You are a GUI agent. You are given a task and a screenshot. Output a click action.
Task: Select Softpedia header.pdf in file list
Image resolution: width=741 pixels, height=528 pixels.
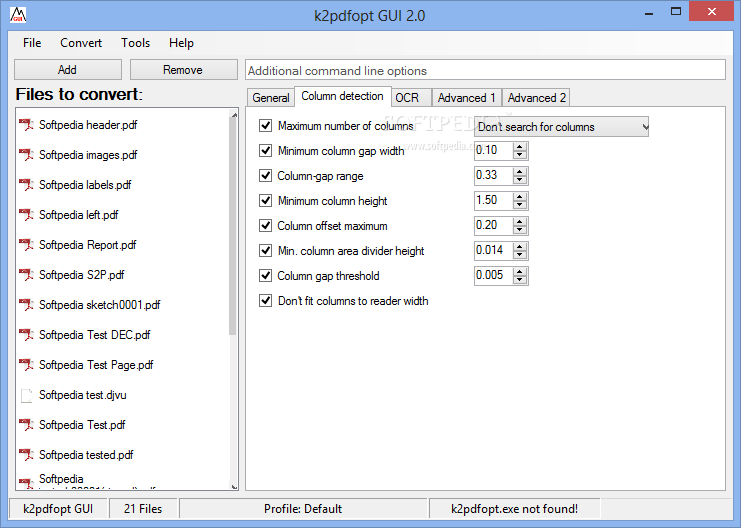pyautogui.click(x=88, y=125)
